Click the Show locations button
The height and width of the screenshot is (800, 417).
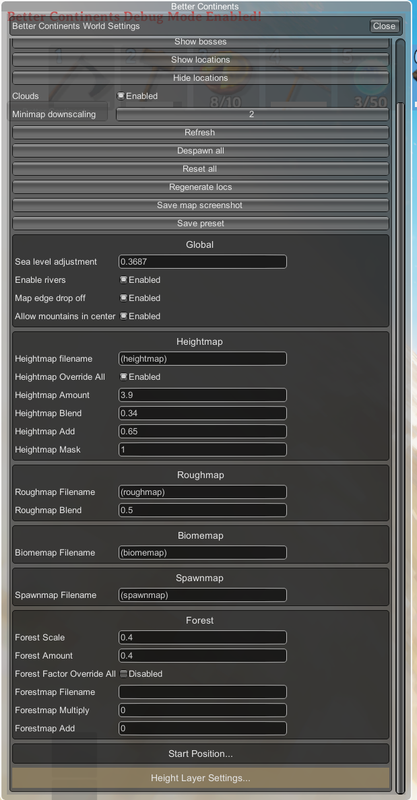[200, 60]
